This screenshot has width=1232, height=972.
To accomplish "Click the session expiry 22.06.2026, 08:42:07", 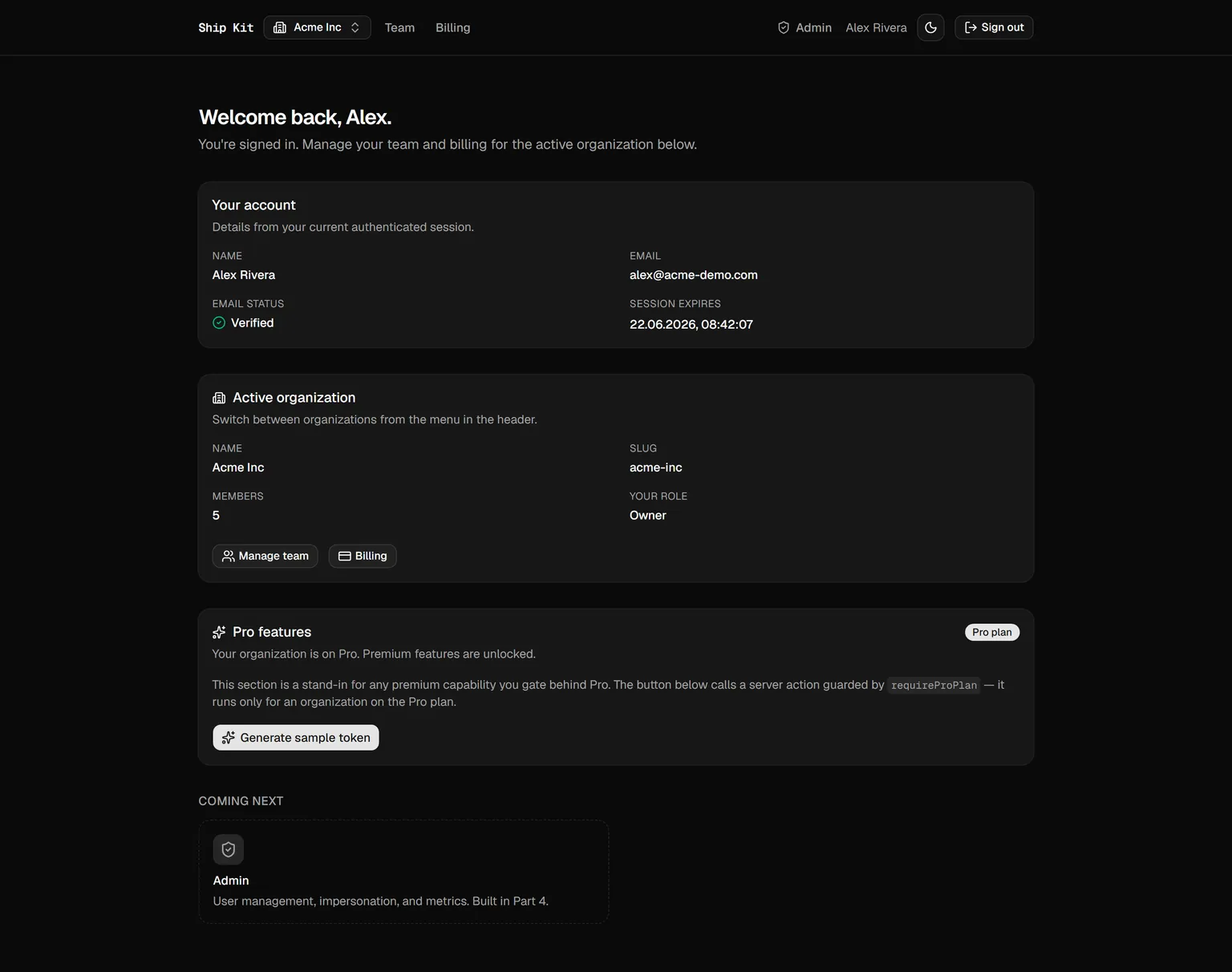I will [x=691, y=324].
